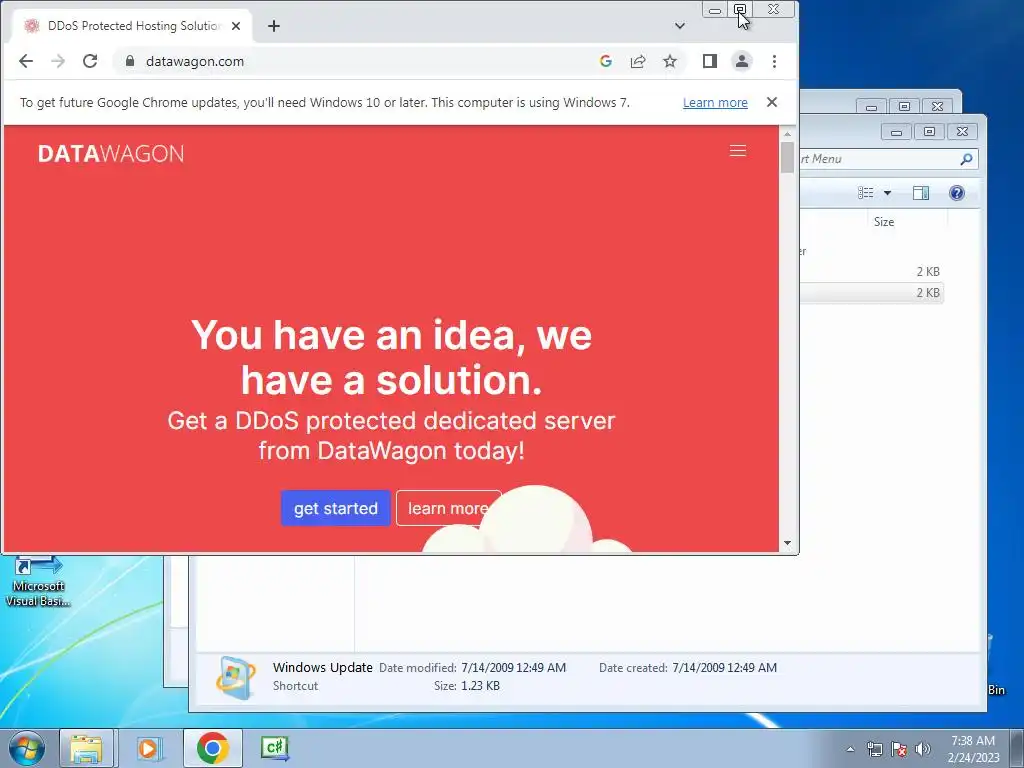
Task: Open the Windows Start button
Action: pos(26,748)
